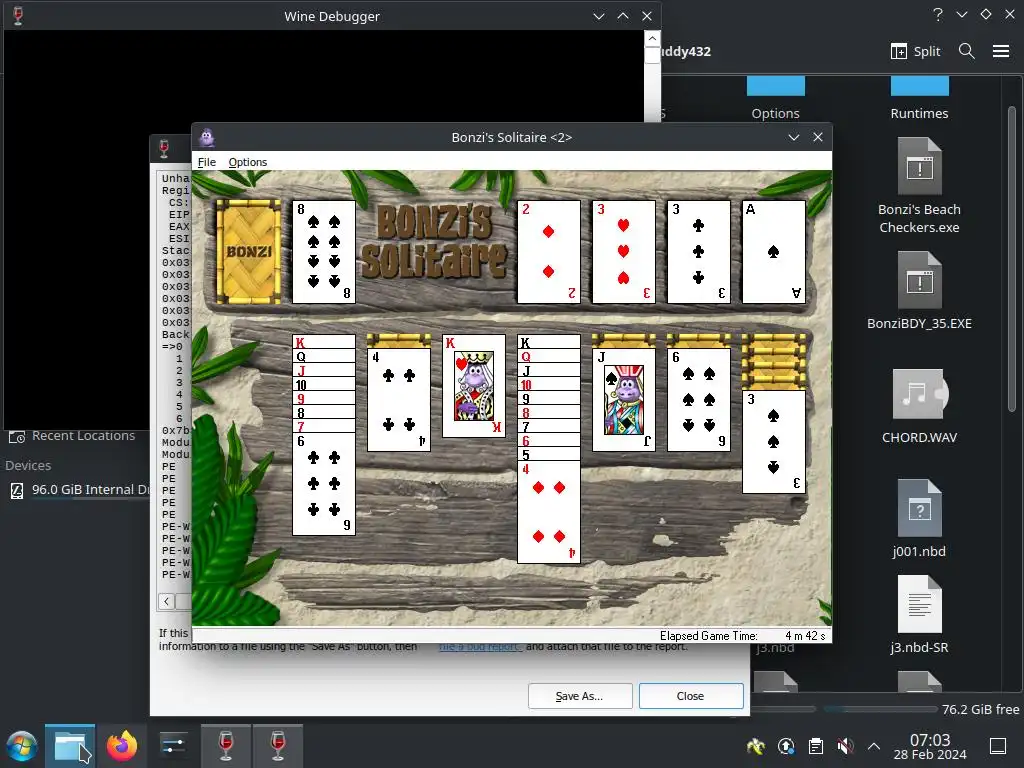Select 96.0 GiB Internal Drive device
Viewport: 1024px width, 768px height.
78,490
